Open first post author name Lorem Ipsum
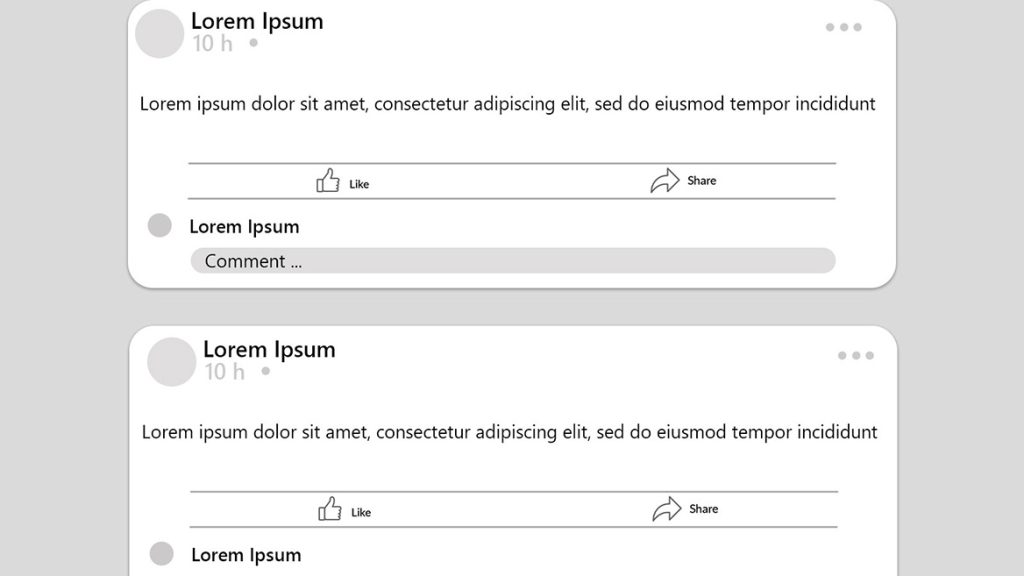 (x=257, y=21)
